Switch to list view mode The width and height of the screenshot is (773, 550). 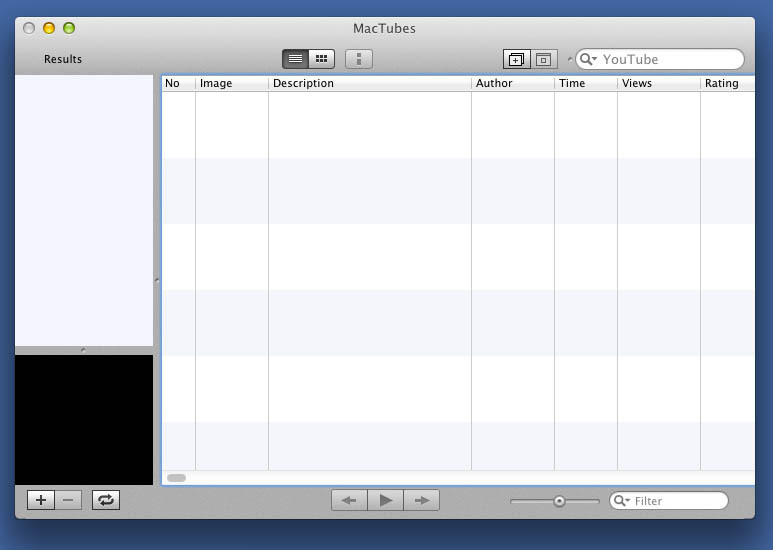click(x=295, y=59)
